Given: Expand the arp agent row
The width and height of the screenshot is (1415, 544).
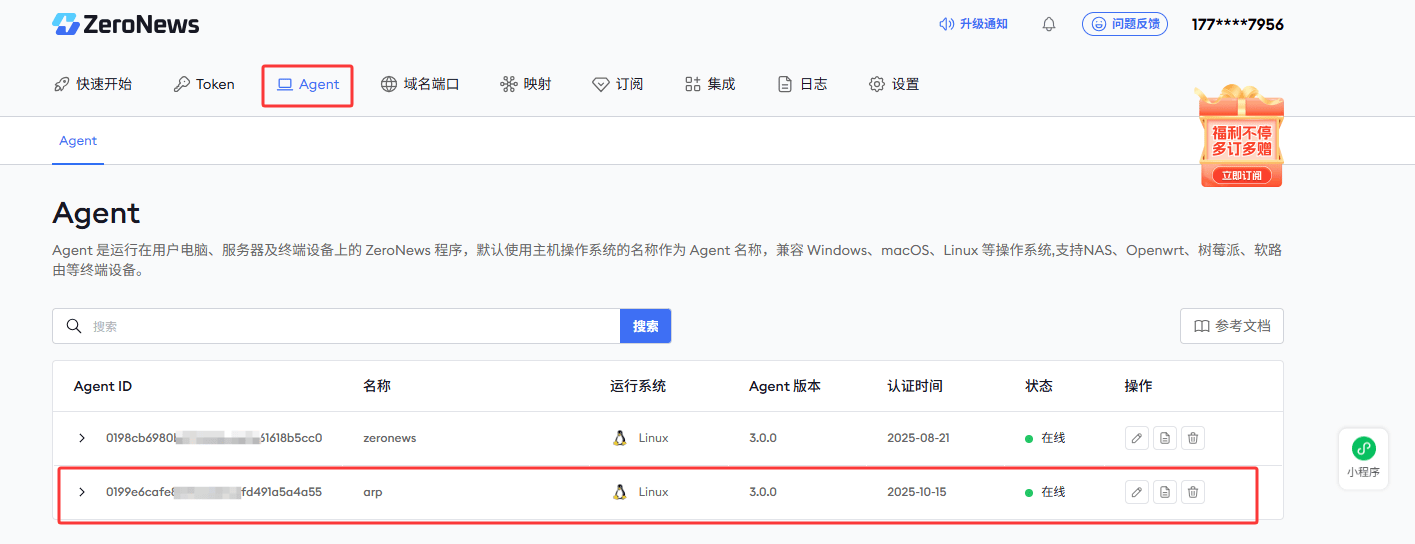Looking at the screenshot, I should click(x=82, y=492).
